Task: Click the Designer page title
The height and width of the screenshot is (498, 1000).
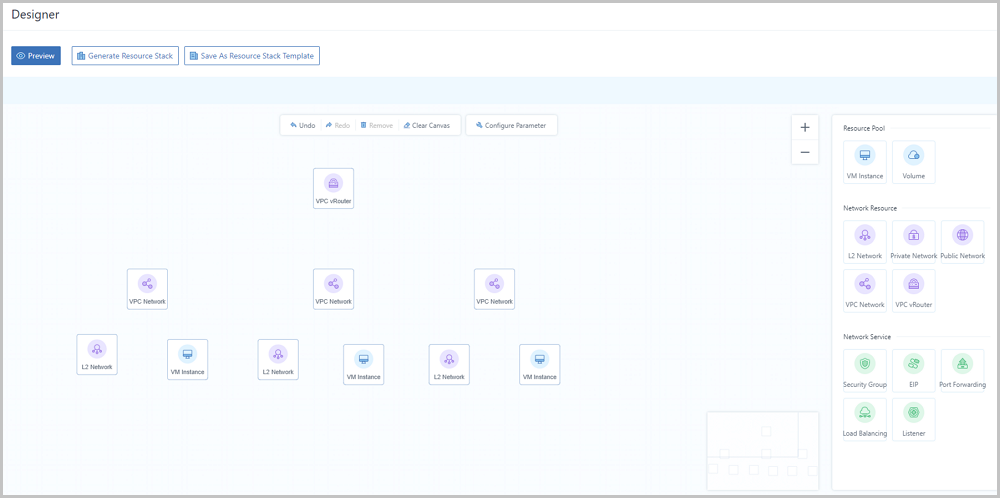Action: 35,15
